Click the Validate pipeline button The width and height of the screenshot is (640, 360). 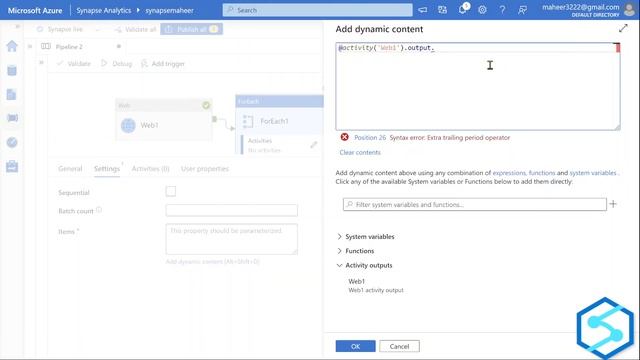point(74,64)
